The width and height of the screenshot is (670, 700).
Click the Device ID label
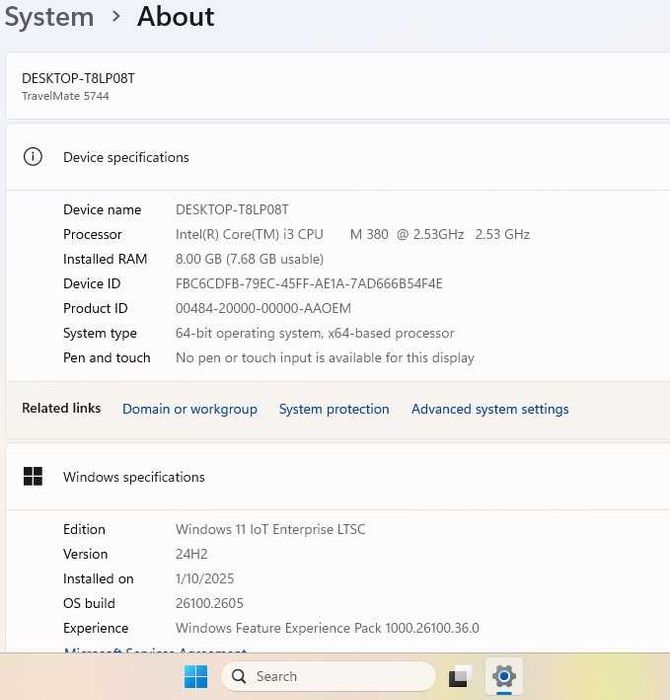coord(92,283)
